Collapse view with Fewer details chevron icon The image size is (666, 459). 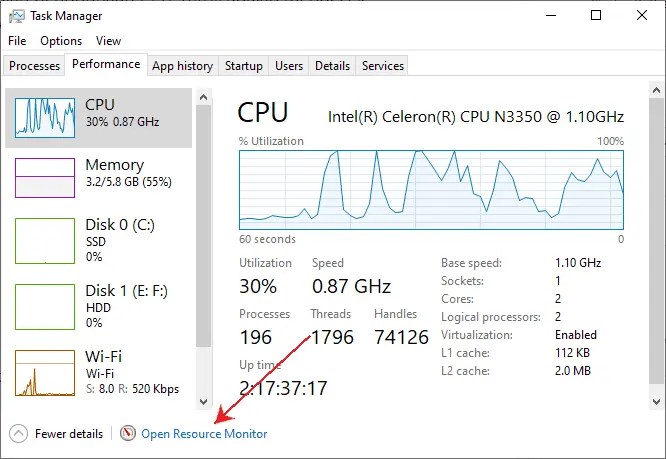(x=18, y=434)
